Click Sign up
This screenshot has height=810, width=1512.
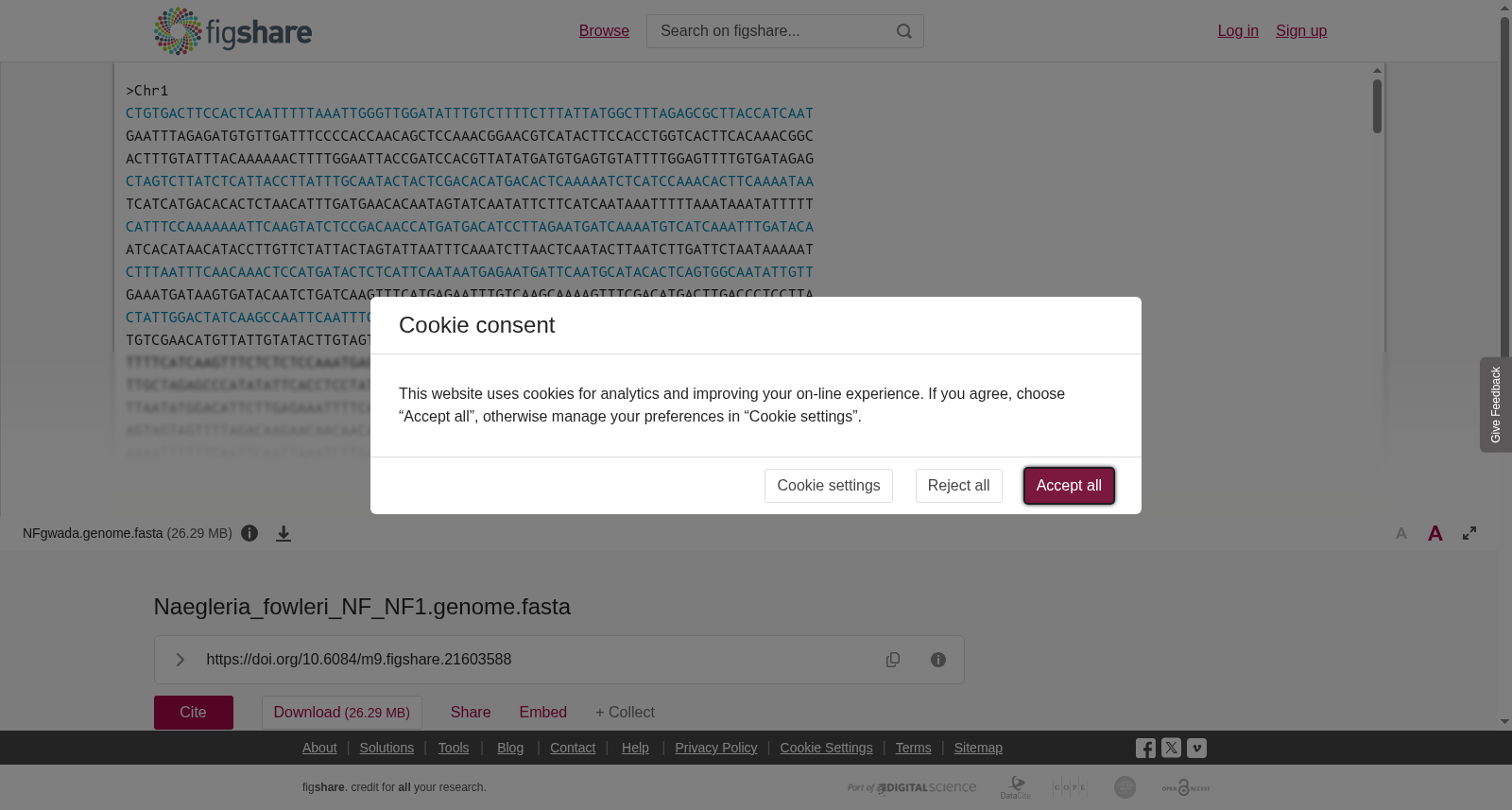tap(1301, 31)
